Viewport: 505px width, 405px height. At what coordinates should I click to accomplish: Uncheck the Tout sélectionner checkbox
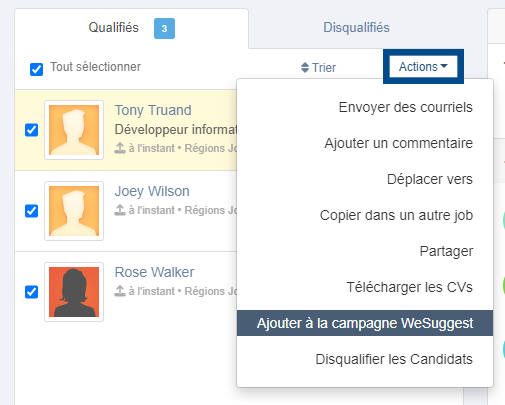[x=36, y=69]
